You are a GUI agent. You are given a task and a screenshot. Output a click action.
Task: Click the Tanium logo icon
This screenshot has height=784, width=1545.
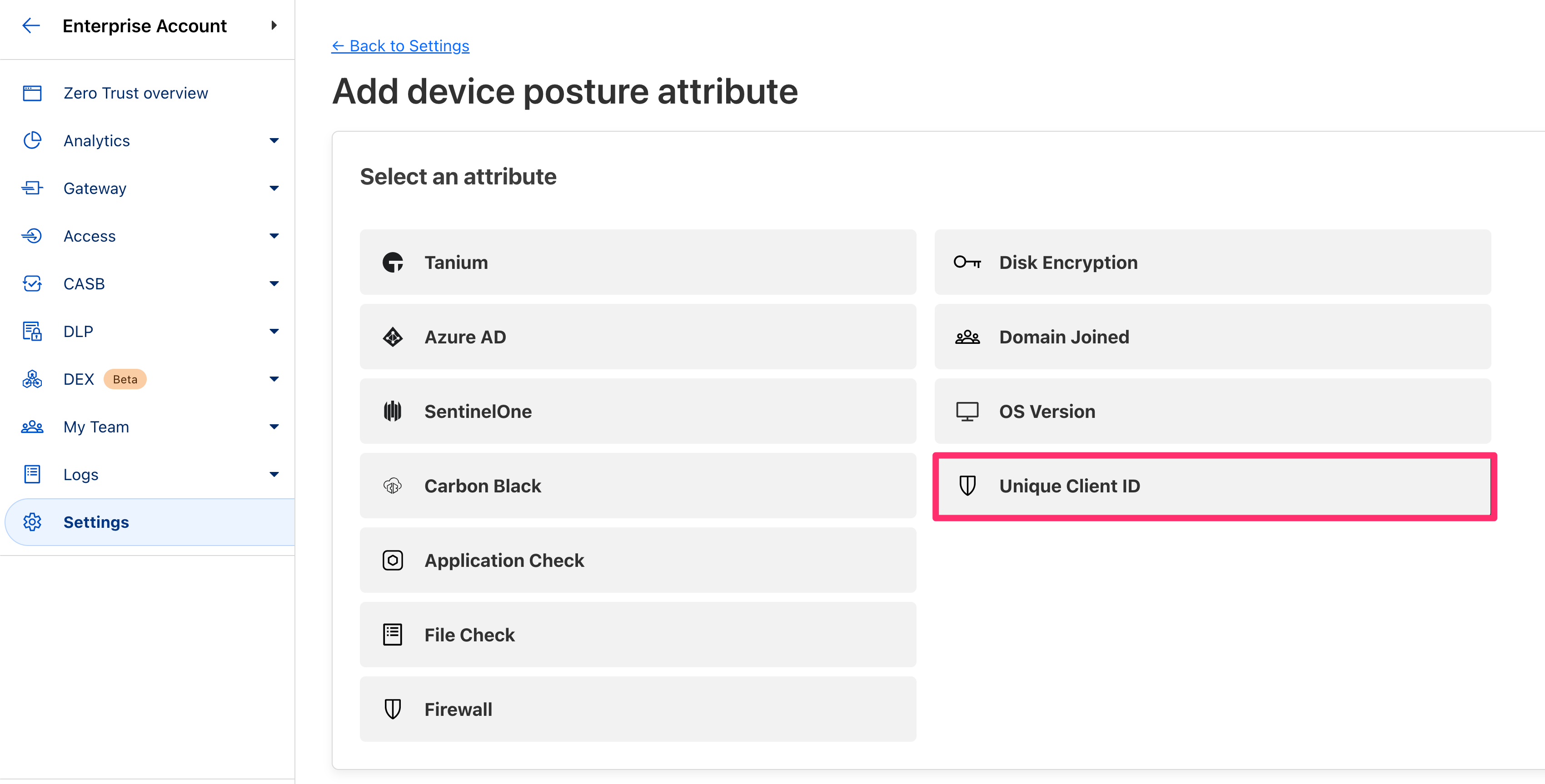tap(393, 263)
